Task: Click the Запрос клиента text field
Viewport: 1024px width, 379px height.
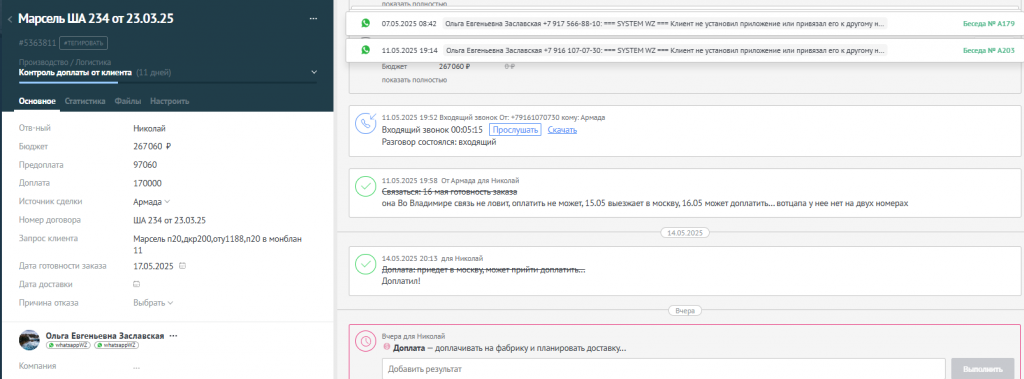Action: (x=217, y=244)
